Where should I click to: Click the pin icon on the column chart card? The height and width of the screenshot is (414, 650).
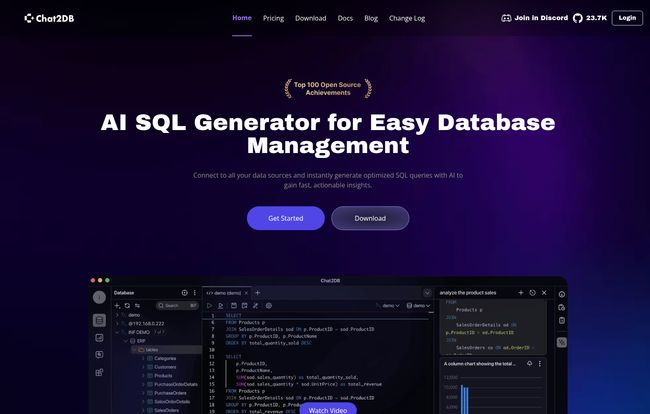[x=529, y=363]
